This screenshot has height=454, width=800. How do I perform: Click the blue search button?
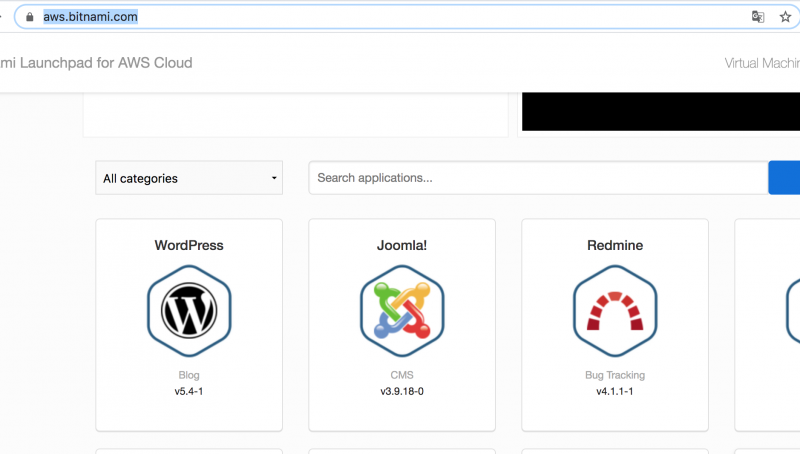(x=784, y=178)
